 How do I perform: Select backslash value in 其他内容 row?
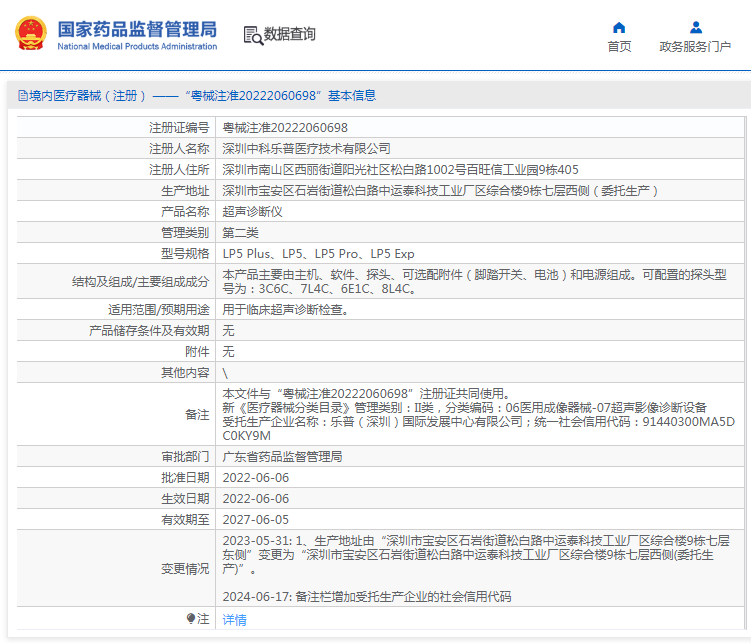(225, 373)
